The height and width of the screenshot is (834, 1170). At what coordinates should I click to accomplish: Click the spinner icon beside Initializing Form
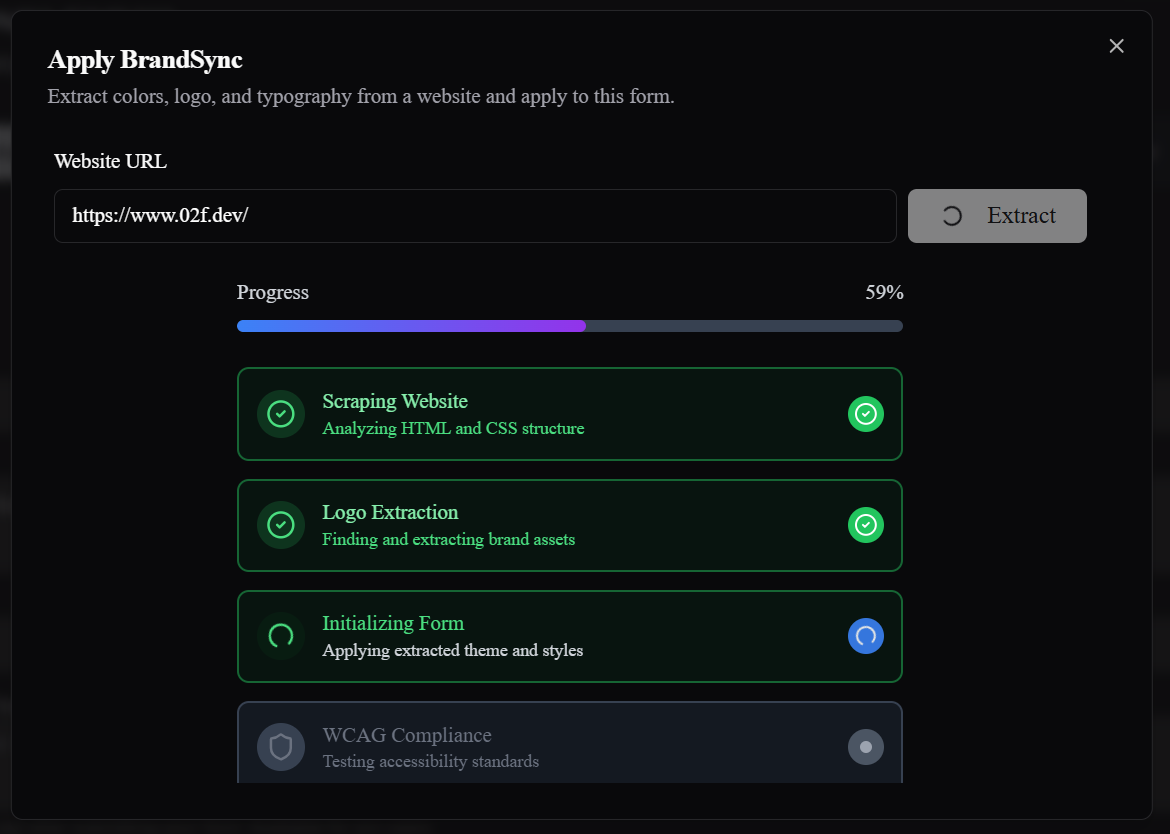click(x=280, y=636)
